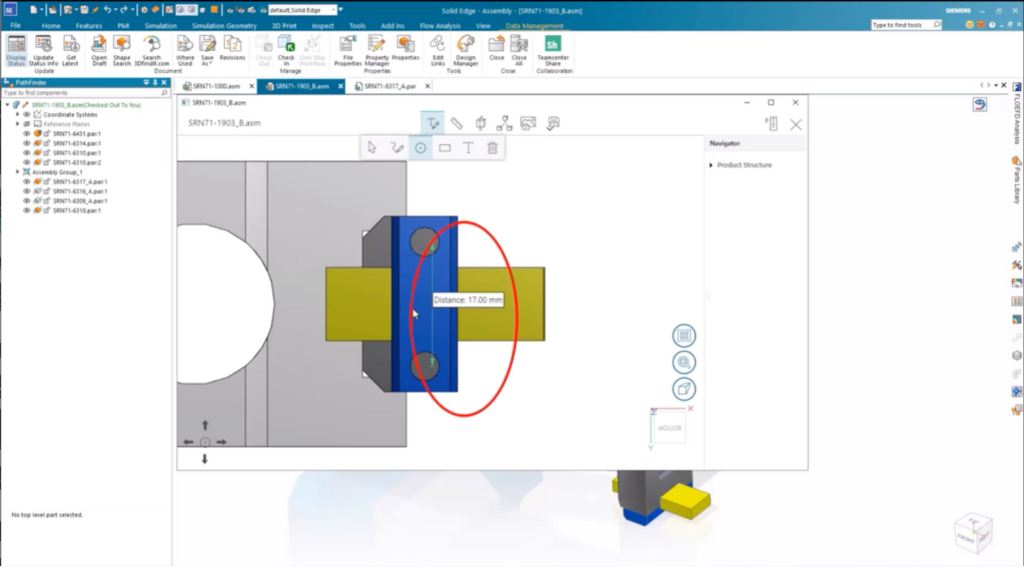Screen dimensions: 1024x569
Task: Select the freehand sketch markup tool
Action: 397,148
